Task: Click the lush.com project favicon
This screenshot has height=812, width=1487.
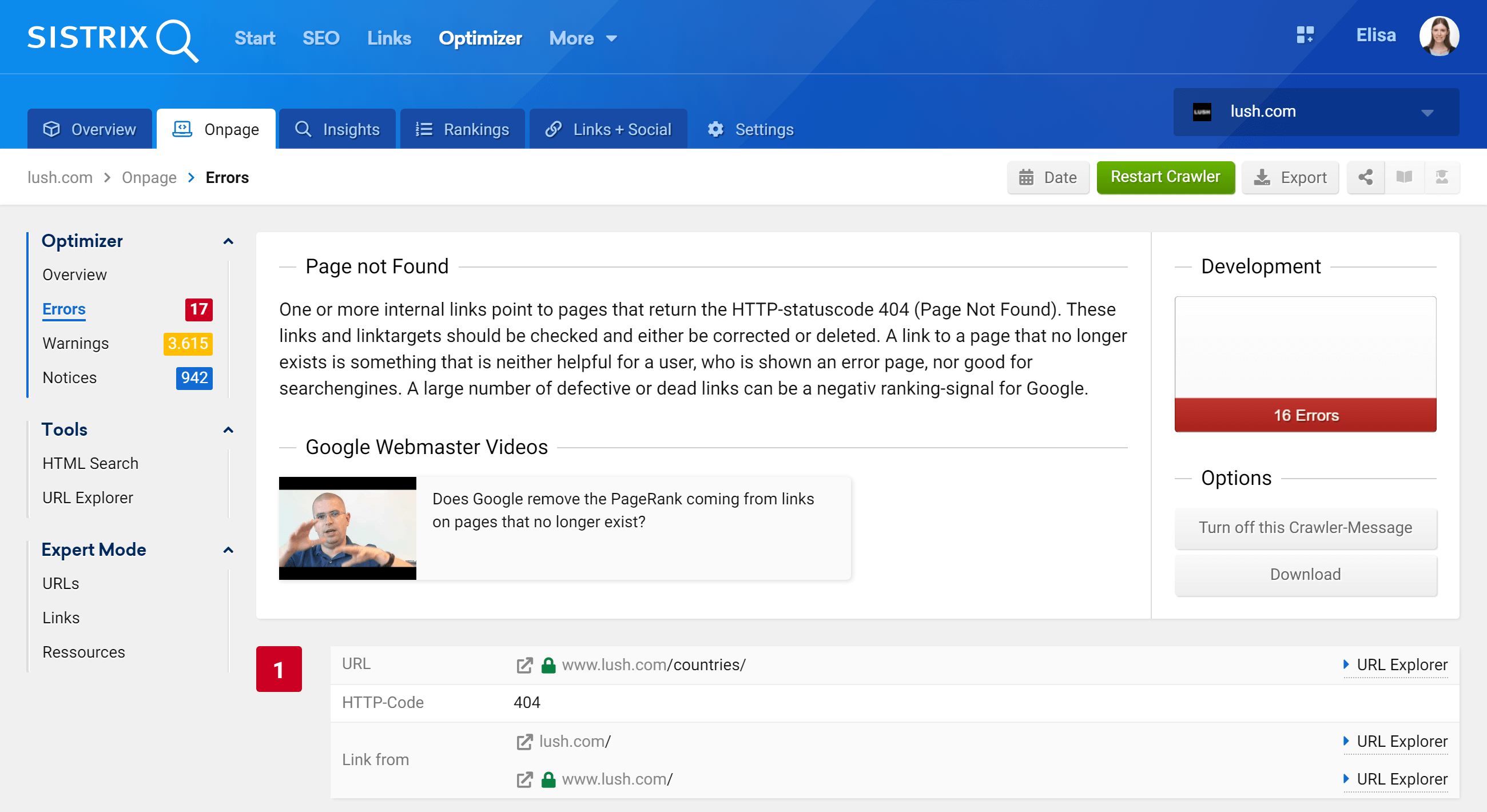Action: (x=1202, y=112)
